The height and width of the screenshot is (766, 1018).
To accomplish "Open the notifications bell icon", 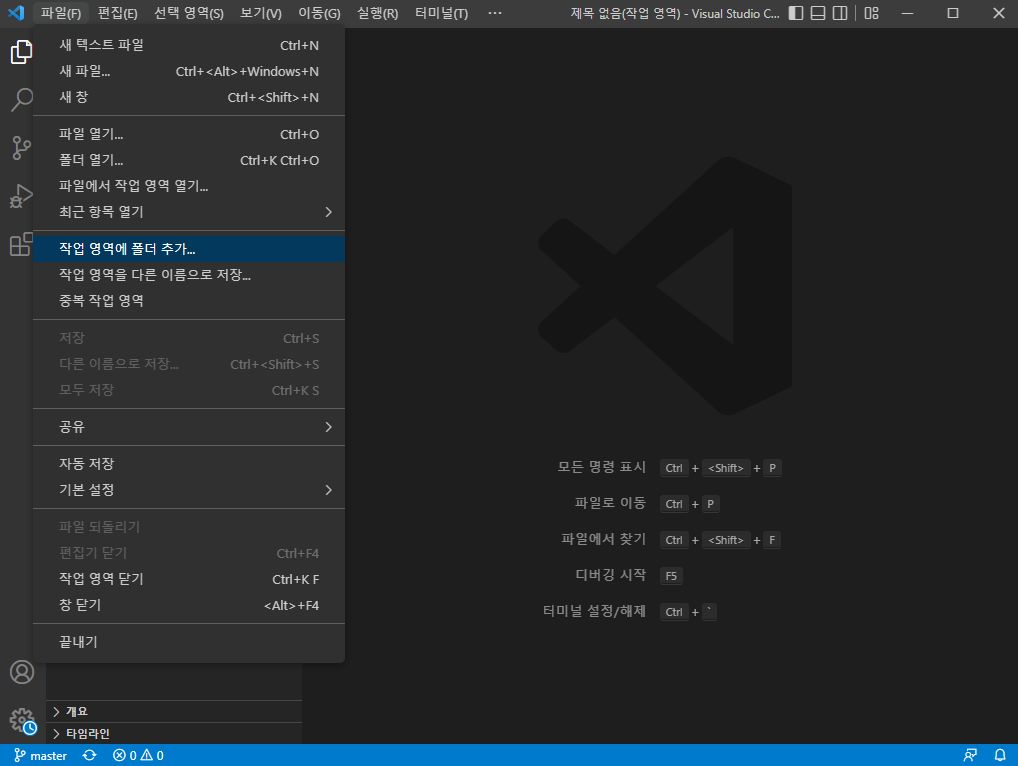I will [1000, 756].
